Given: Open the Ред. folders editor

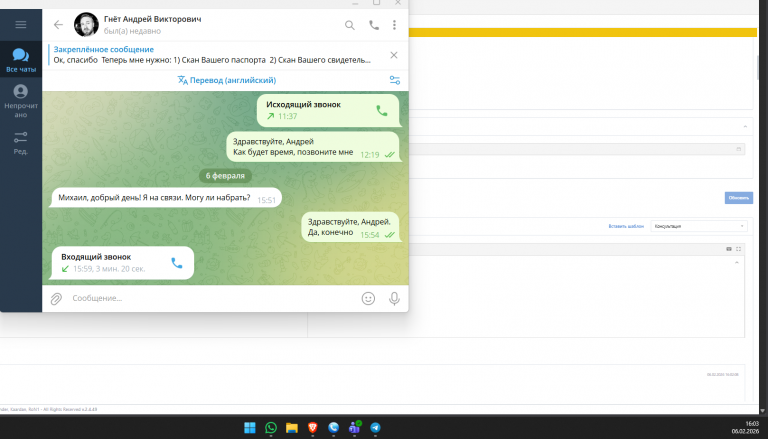Looking at the screenshot, I should pyautogui.click(x=21, y=143).
